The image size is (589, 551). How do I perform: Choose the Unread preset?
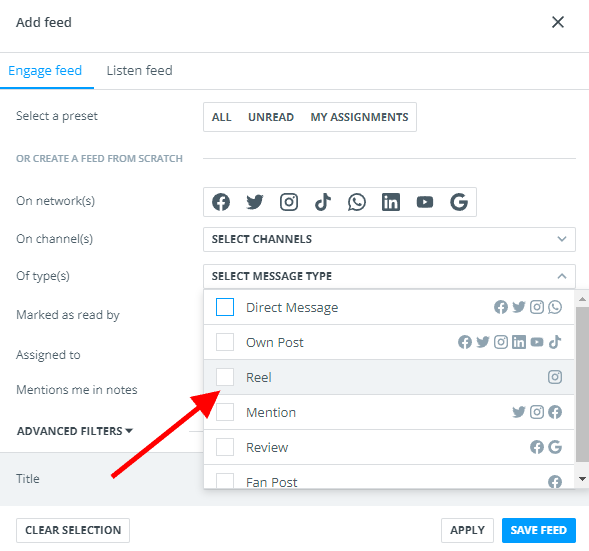[271, 117]
